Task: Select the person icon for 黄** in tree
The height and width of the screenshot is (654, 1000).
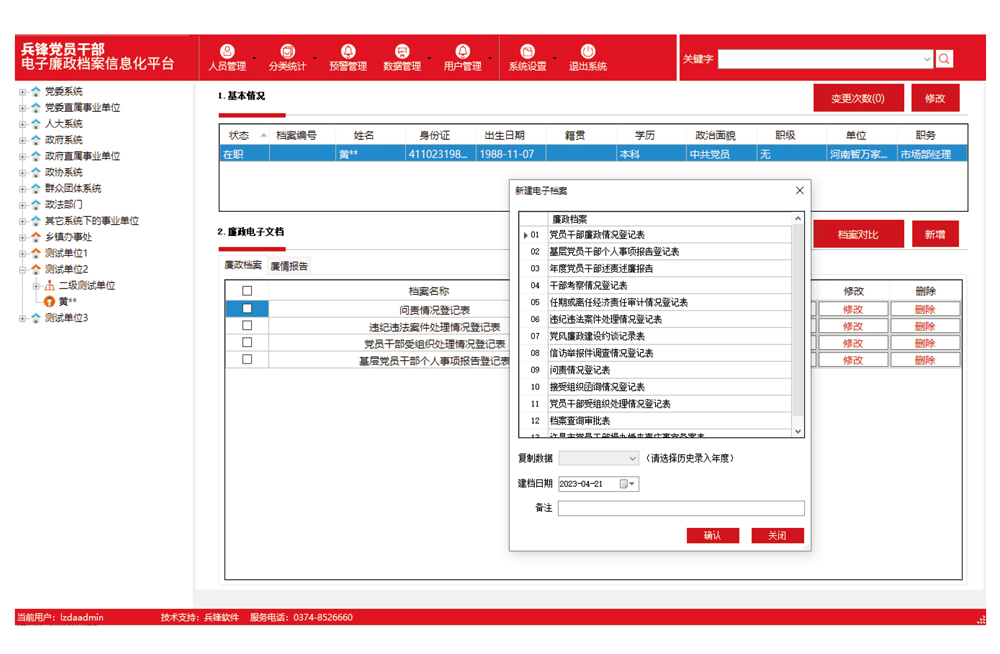Action: pos(49,302)
